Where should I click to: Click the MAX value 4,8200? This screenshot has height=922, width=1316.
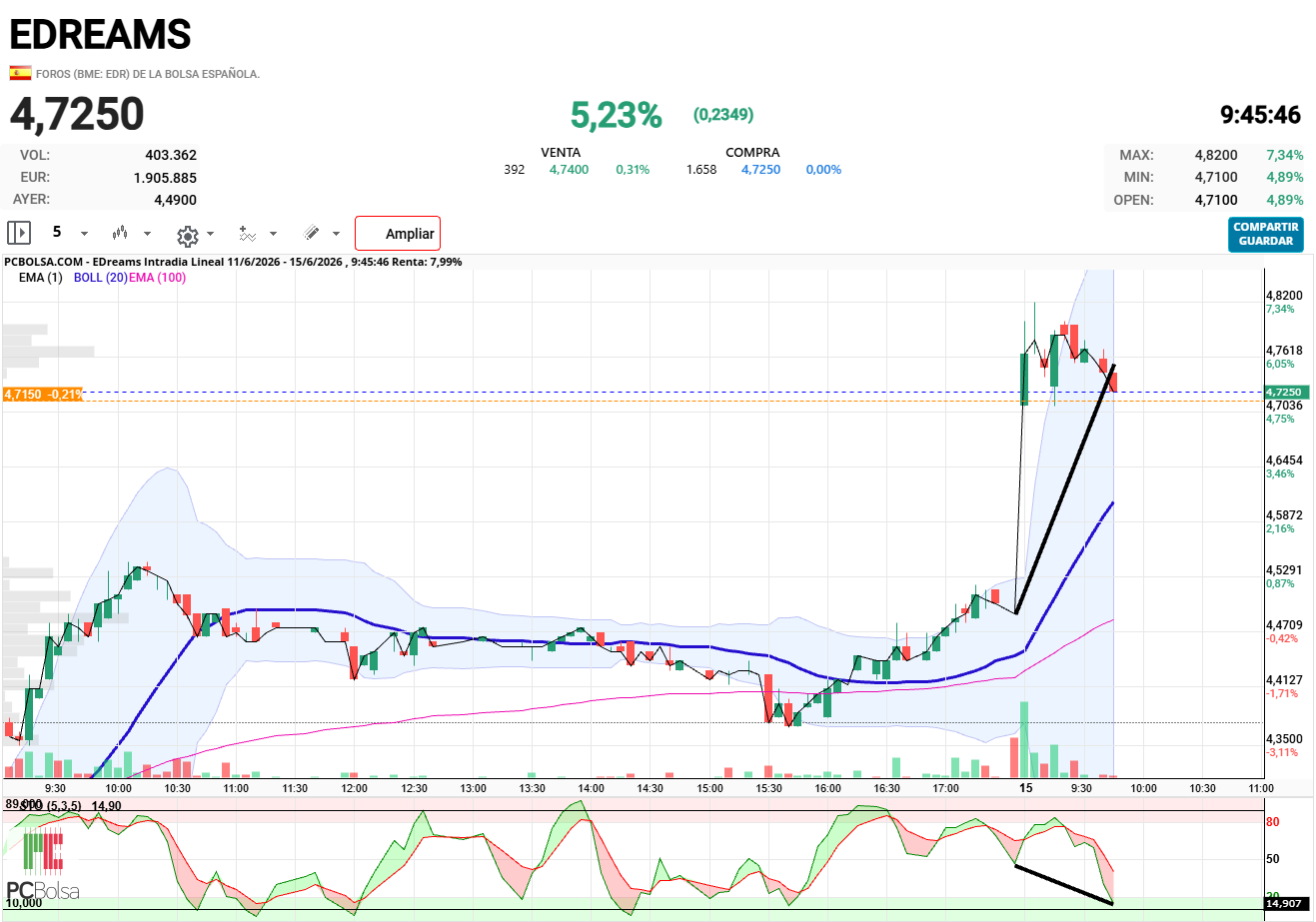1216,155
